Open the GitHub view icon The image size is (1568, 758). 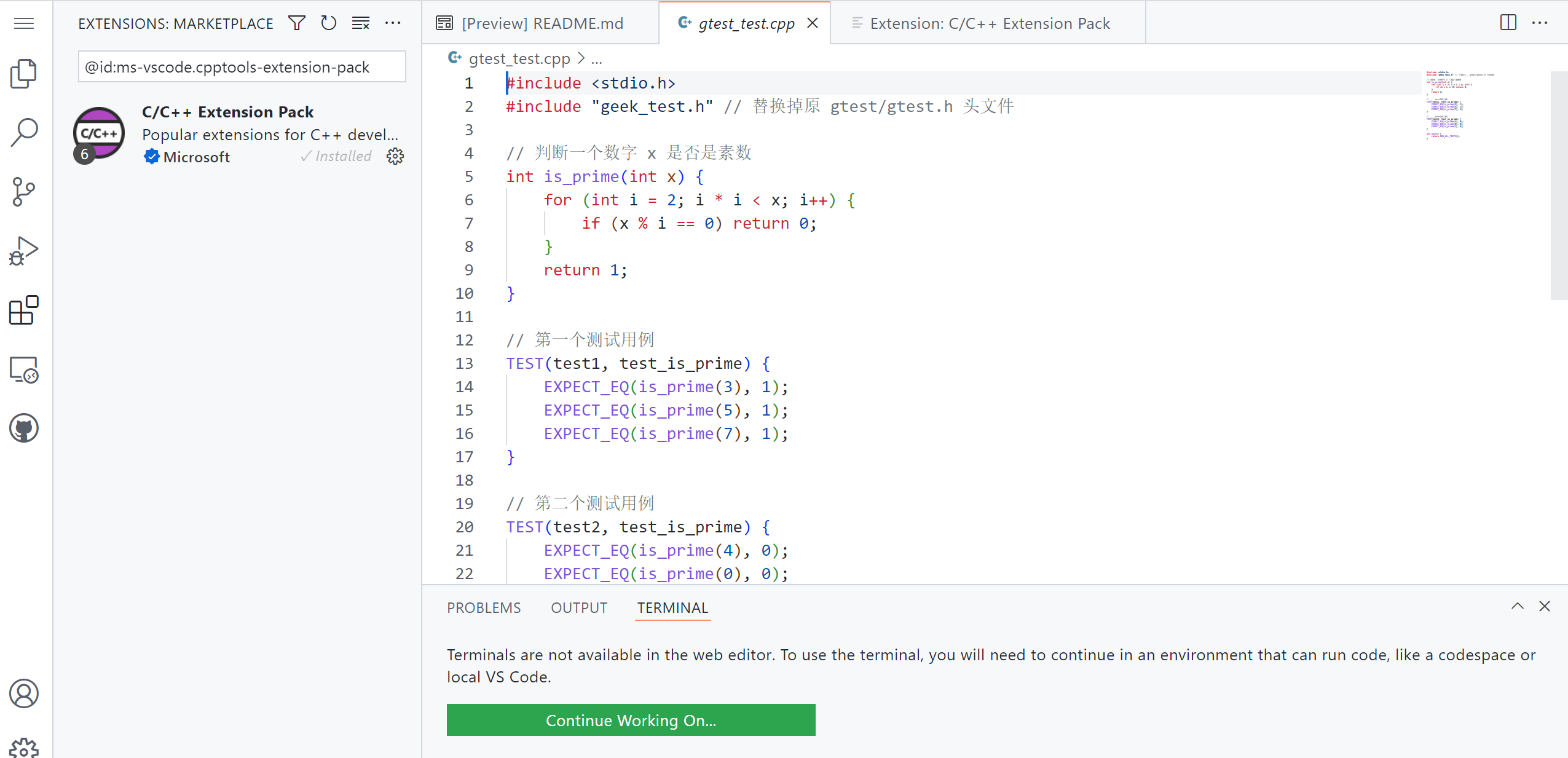(24, 428)
